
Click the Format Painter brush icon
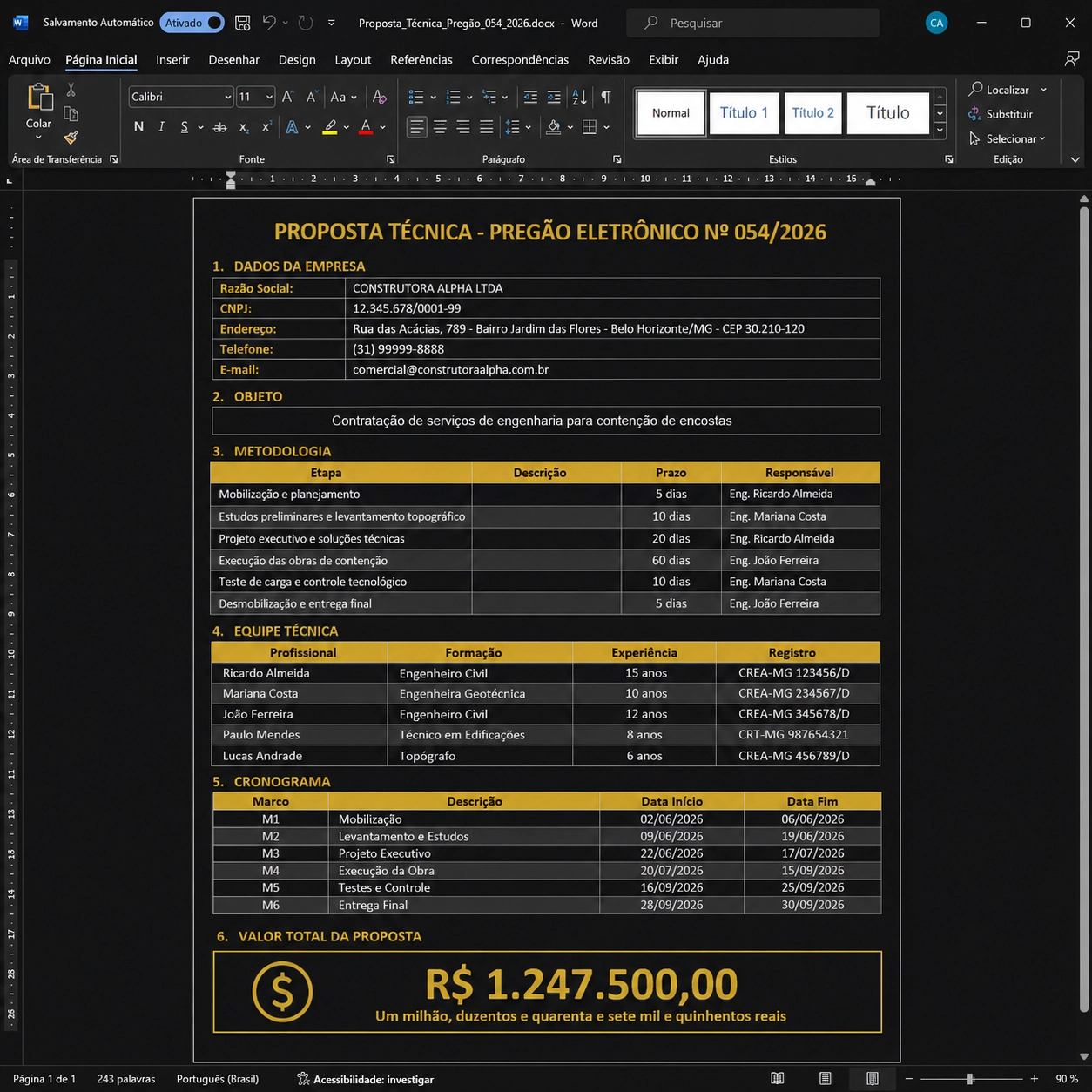point(71,138)
